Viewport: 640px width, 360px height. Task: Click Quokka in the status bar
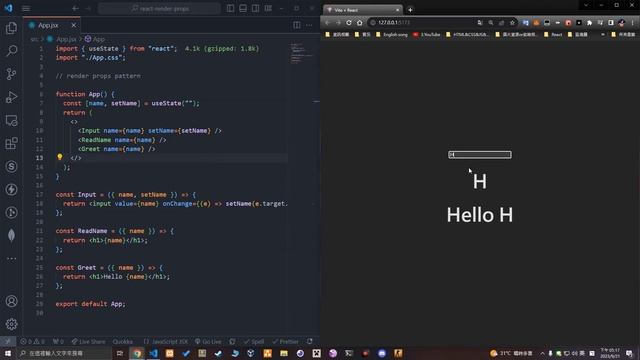(x=122, y=341)
